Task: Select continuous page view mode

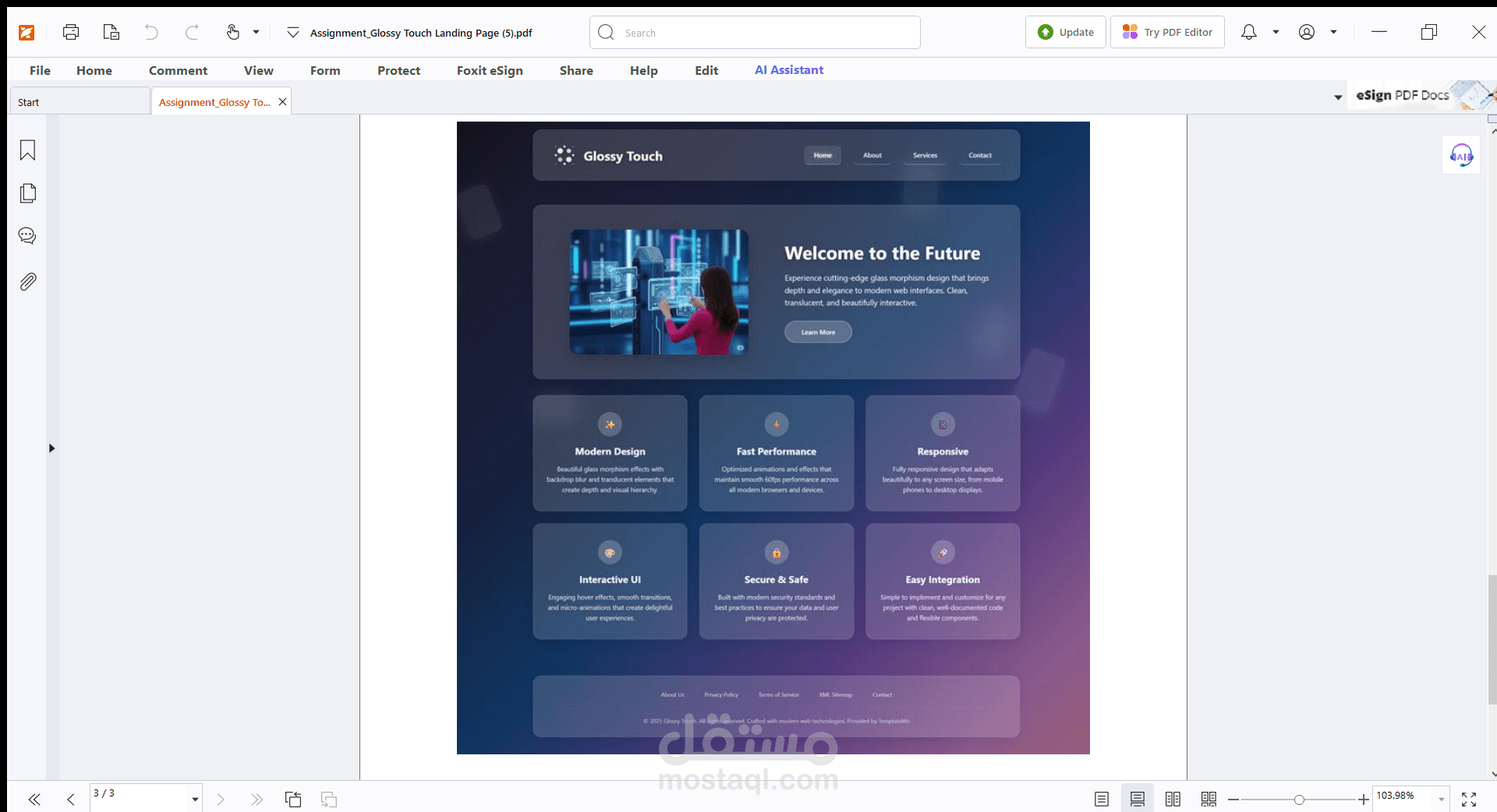Action: point(1138,799)
